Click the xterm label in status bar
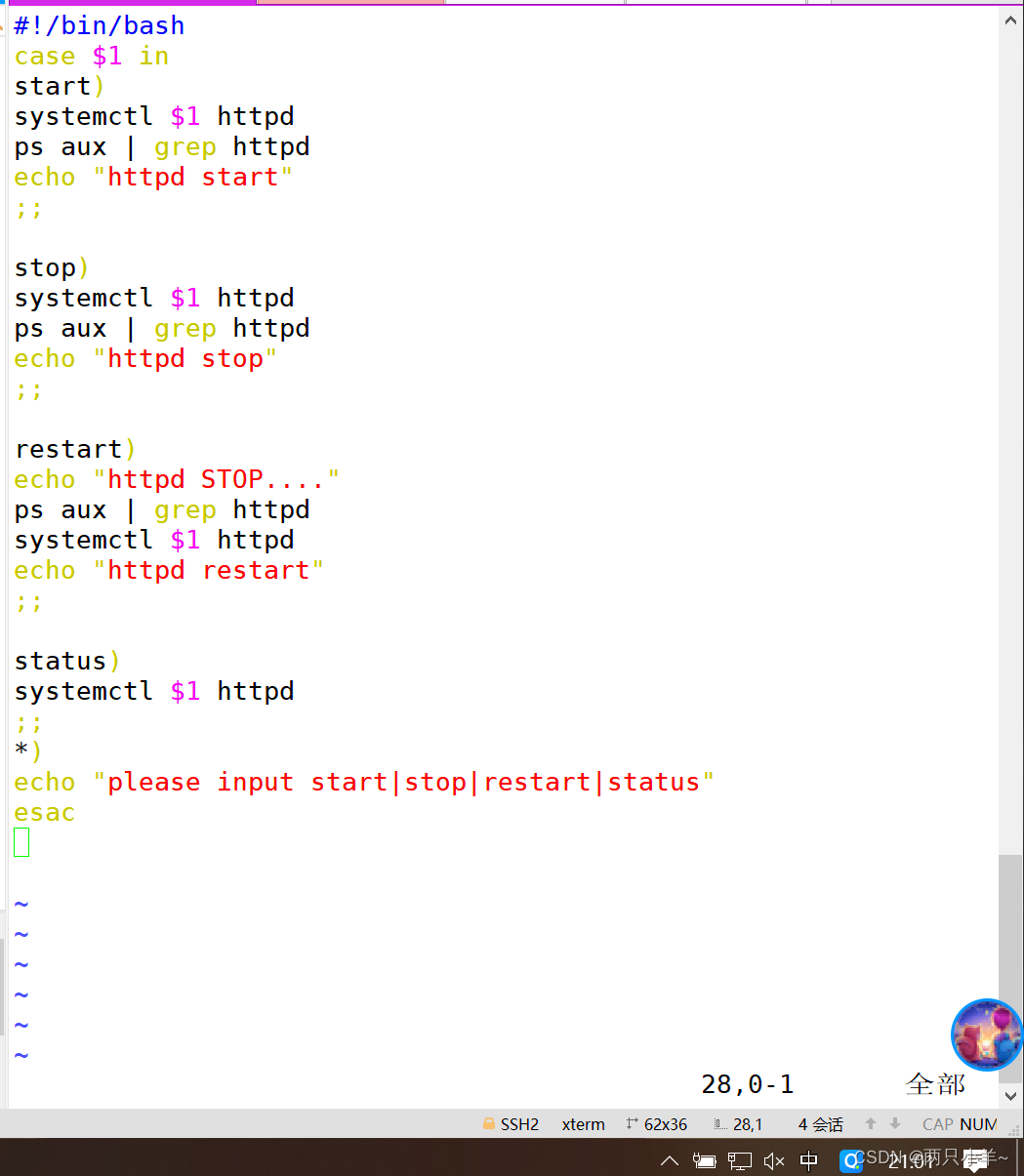The width and height of the screenshot is (1024, 1176). pos(583,1124)
